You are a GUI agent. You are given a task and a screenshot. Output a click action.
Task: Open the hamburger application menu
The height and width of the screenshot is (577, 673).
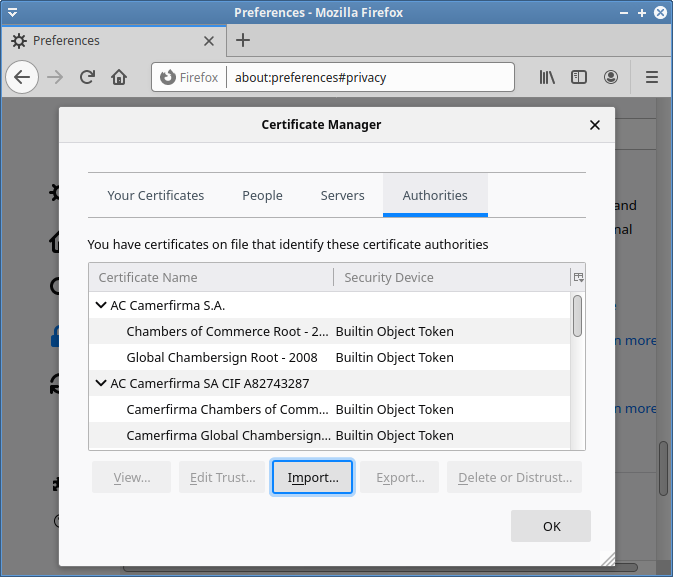[x=652, y=77]
